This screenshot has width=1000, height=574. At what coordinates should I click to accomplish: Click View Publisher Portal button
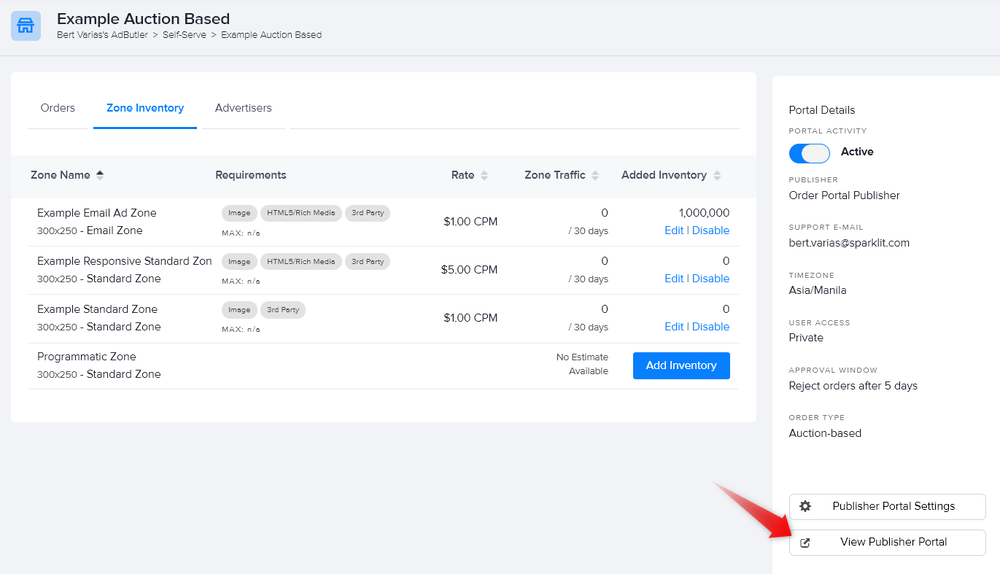(887, 542)
